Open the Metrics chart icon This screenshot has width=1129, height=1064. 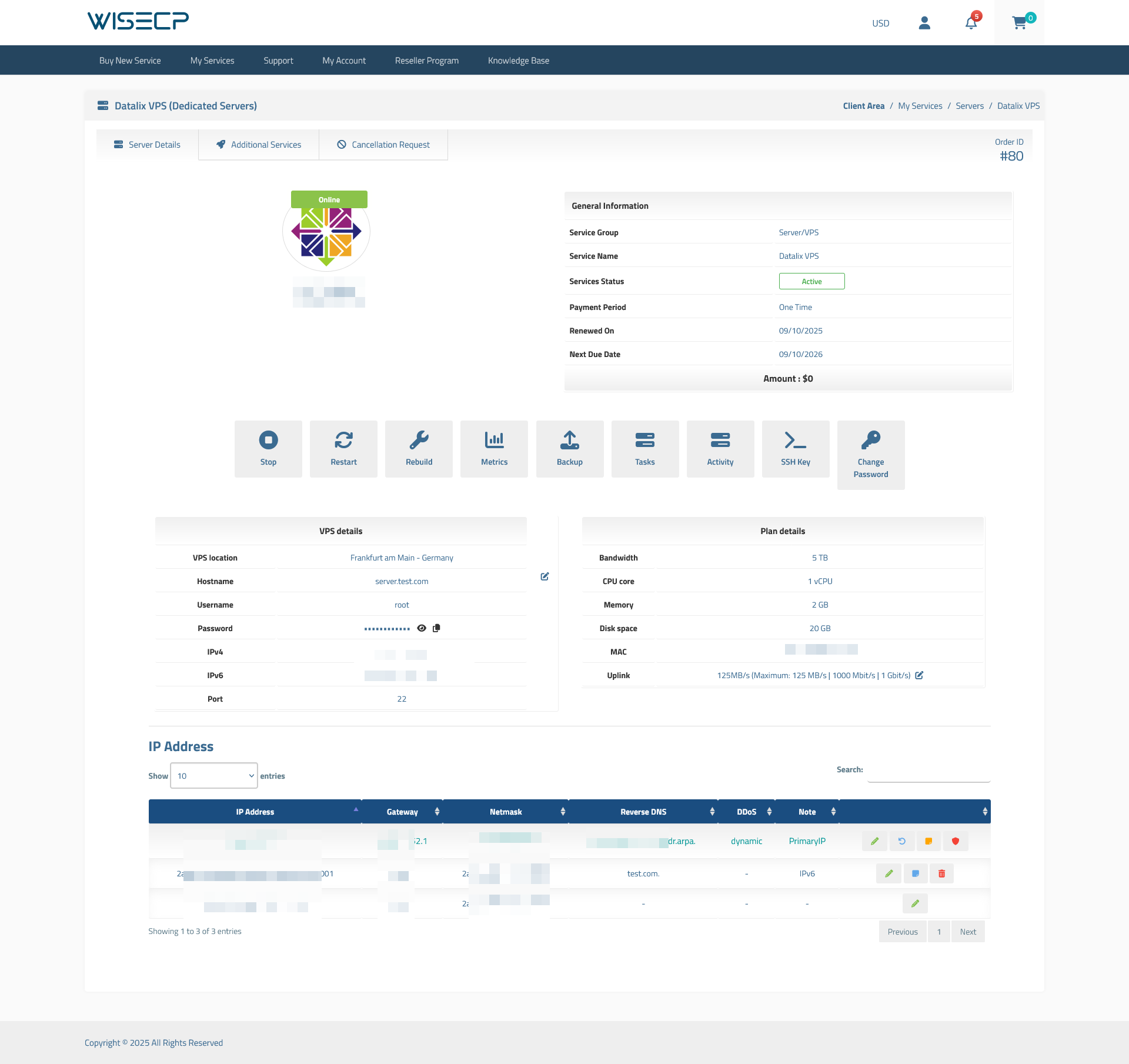pyautogui.click(x=494, y=440)
